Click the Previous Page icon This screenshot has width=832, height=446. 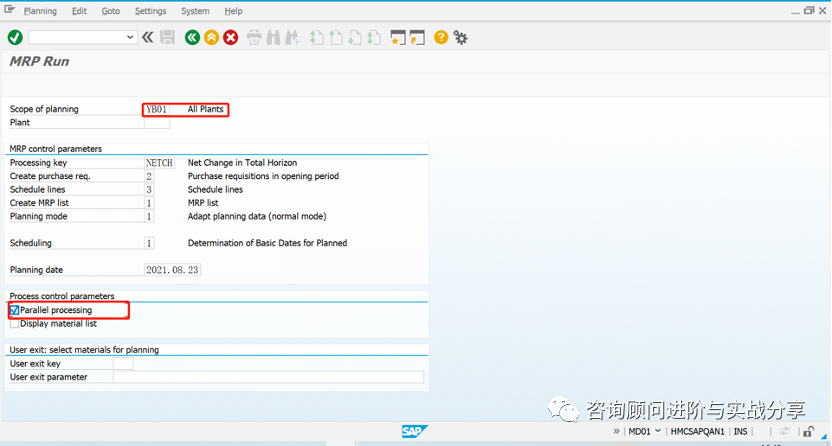(336, 38)
